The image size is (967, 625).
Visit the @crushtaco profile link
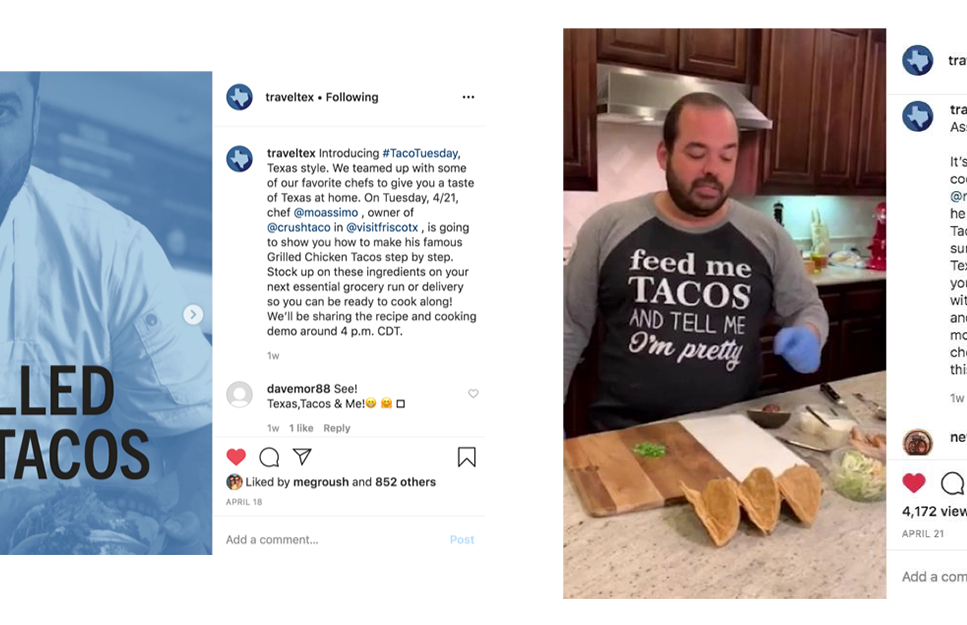[298, 227]
